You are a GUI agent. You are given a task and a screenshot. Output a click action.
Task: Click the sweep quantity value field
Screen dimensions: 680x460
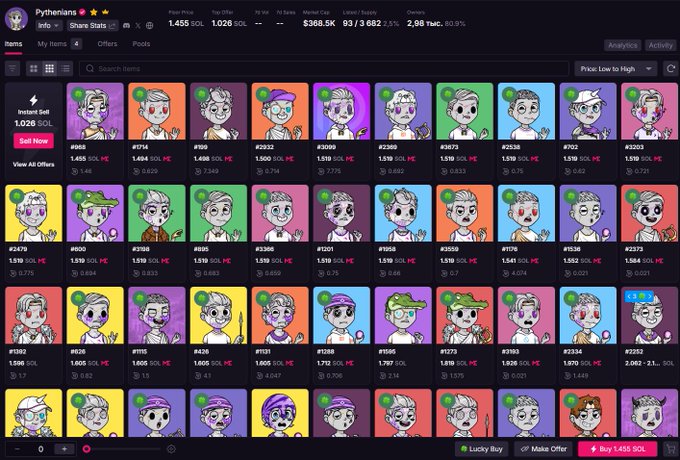[x=41, y=449]
